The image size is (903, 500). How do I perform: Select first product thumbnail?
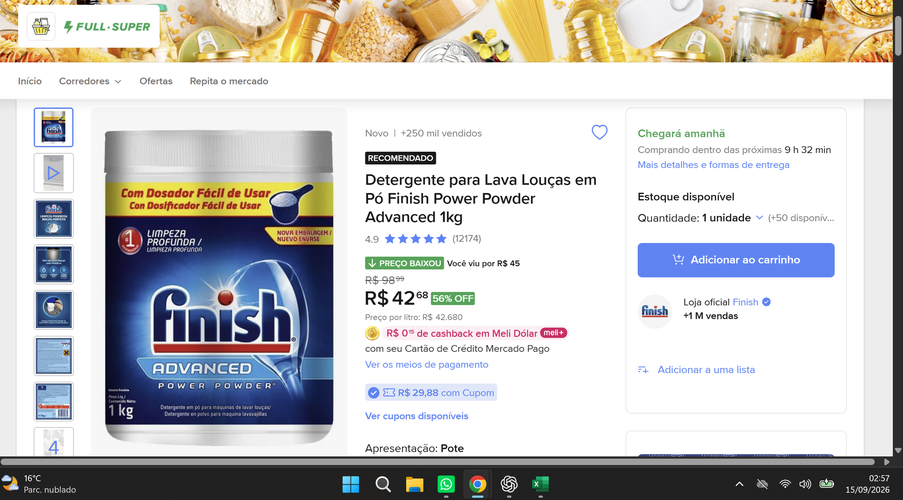click(54, 127)
